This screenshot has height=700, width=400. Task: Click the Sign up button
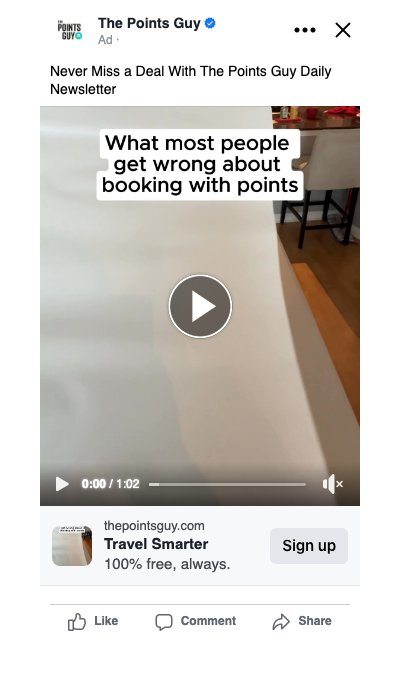(x=309, y=546)
